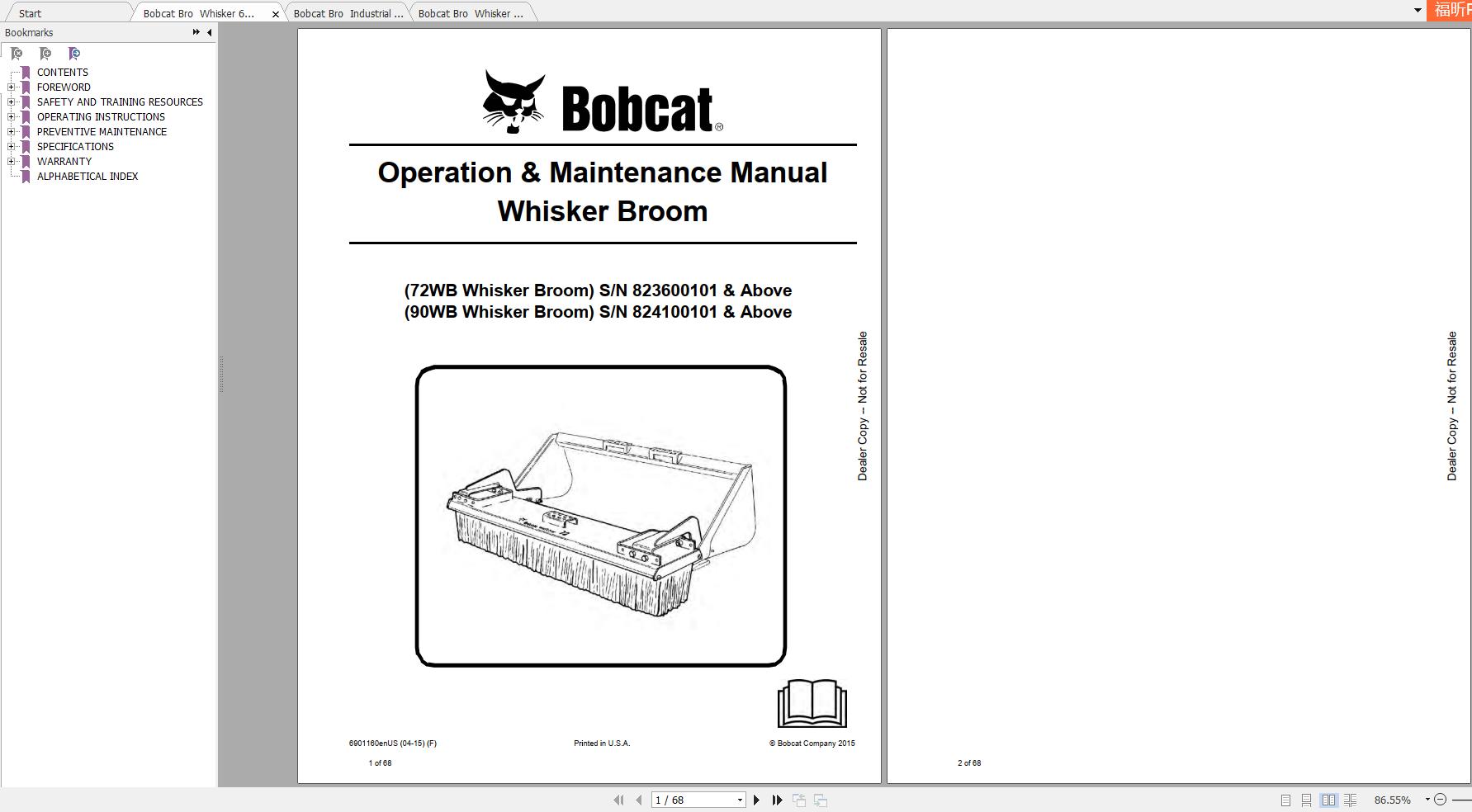Open the previous view icon
This screenshot has width=1472, height=812.
798,800
